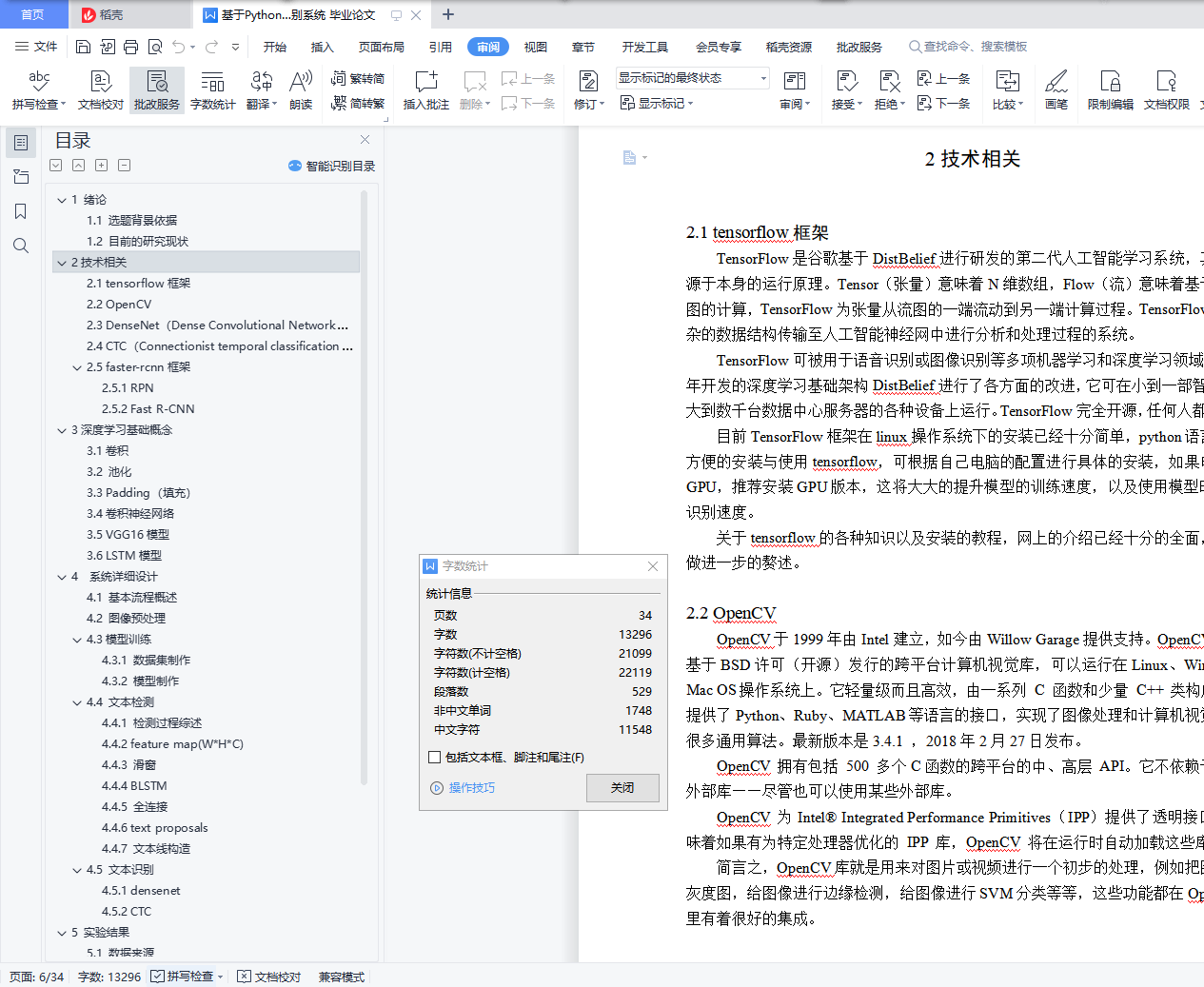This screenshot has height=987, width=1204.
Task: Click 智能识别目录 in the outline pane
Action: click(331, 166)
